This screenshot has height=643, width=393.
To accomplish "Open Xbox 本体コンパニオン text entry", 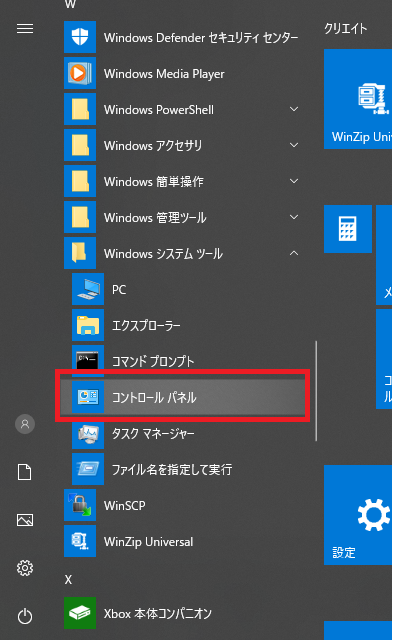I will pyautogui.click(x=158, y=614).
